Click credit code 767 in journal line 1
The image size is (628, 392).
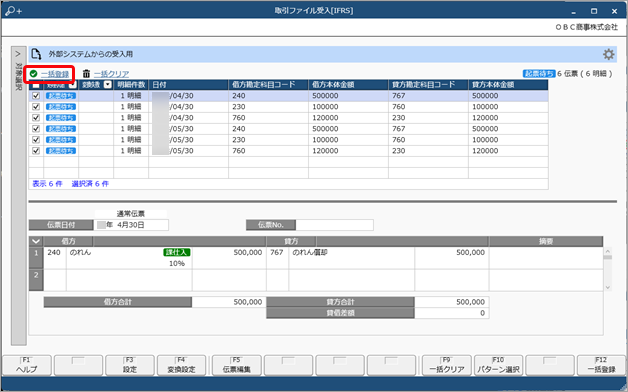coord(277,253)
